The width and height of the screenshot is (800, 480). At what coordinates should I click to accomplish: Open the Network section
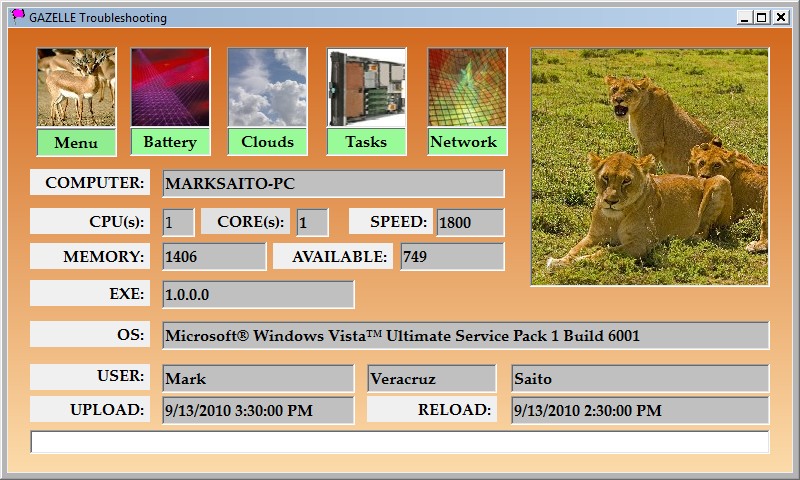click(x=467, y=142)
